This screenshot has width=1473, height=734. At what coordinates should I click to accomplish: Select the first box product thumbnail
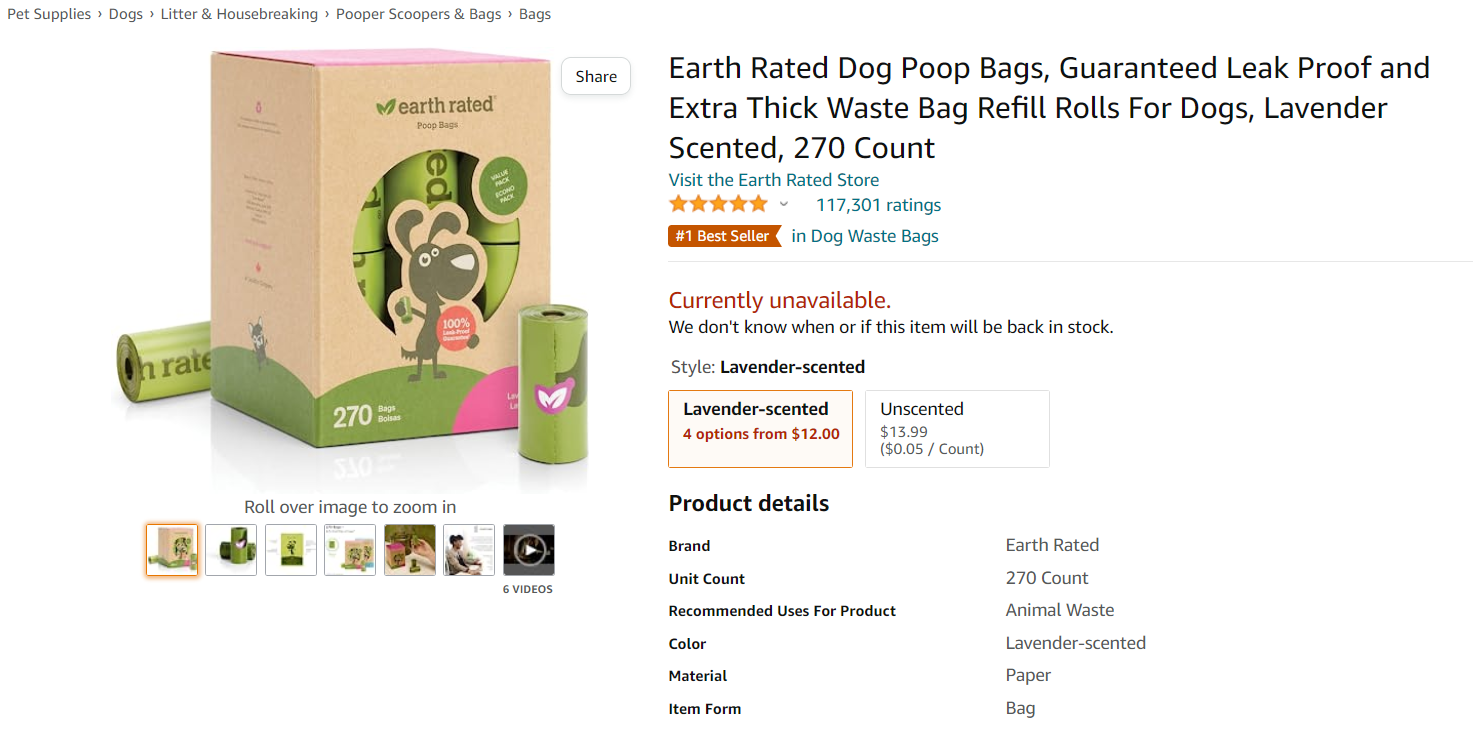click(172, 550)
